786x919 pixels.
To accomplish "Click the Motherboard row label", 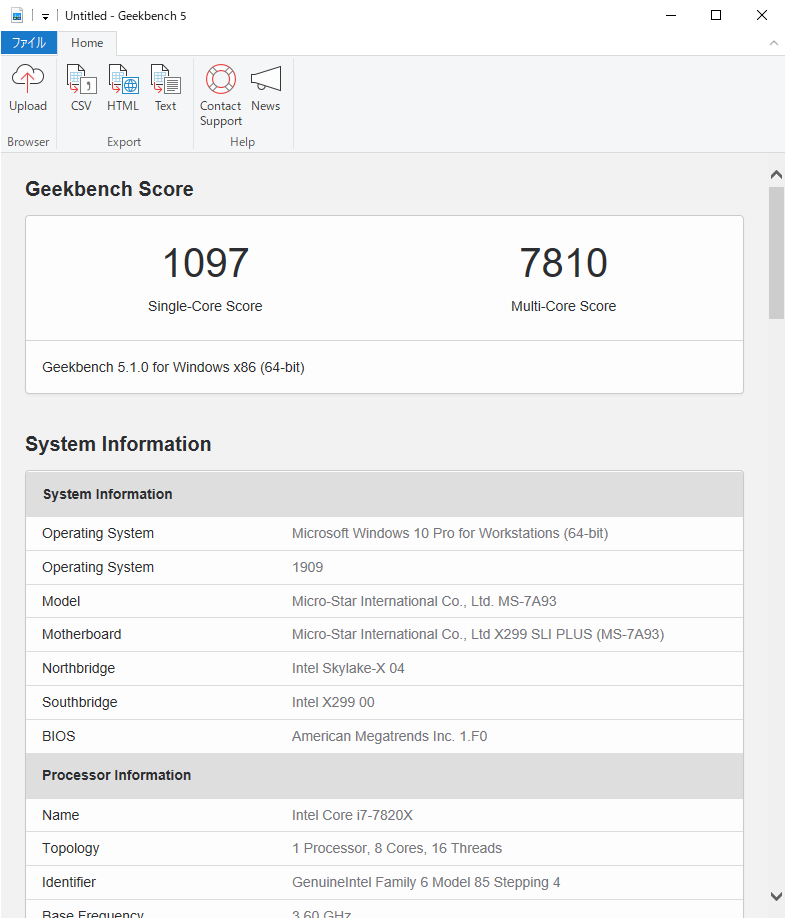I will point(81,635).
